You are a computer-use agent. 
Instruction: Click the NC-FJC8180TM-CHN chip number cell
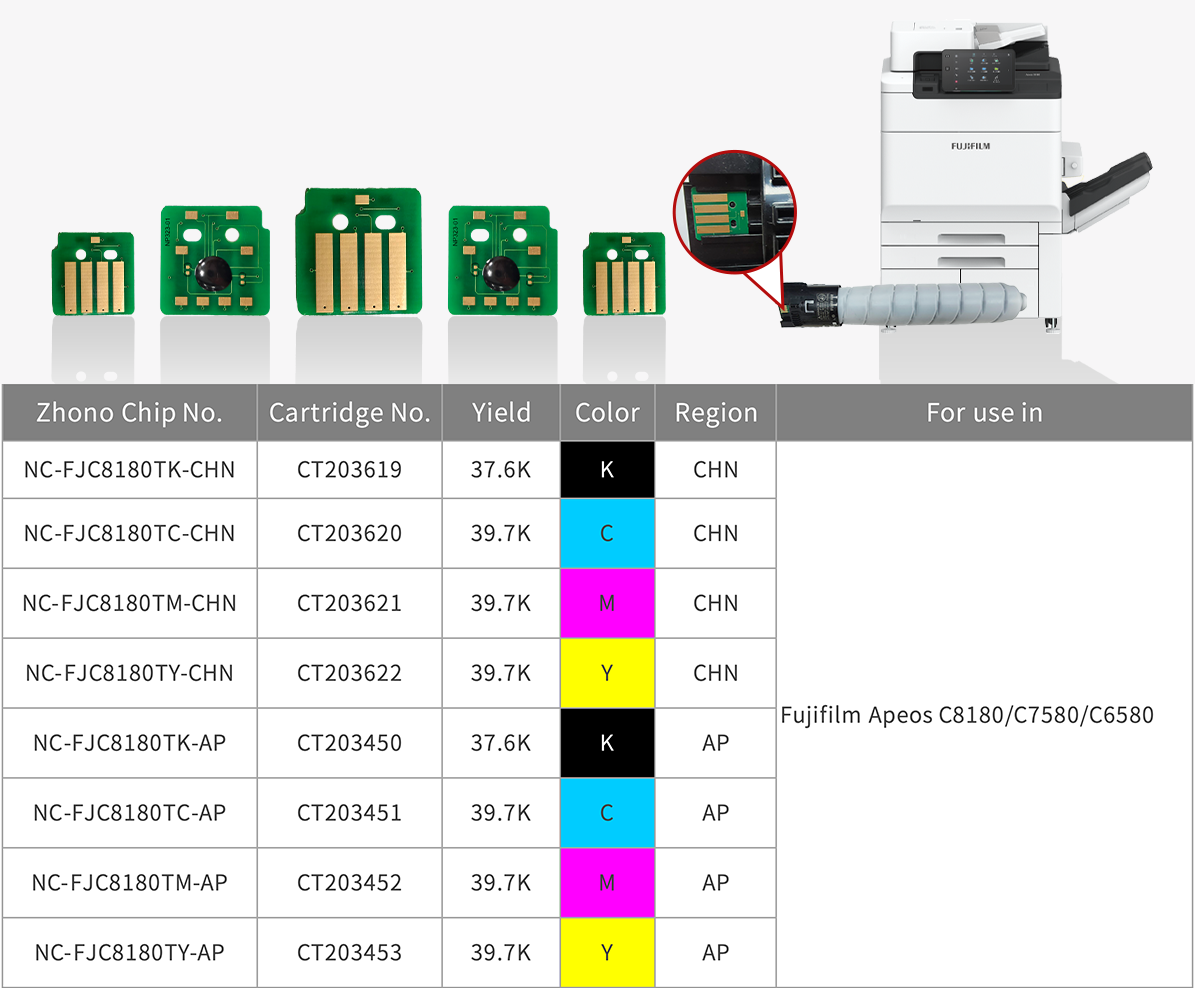[x=130, y=603]
